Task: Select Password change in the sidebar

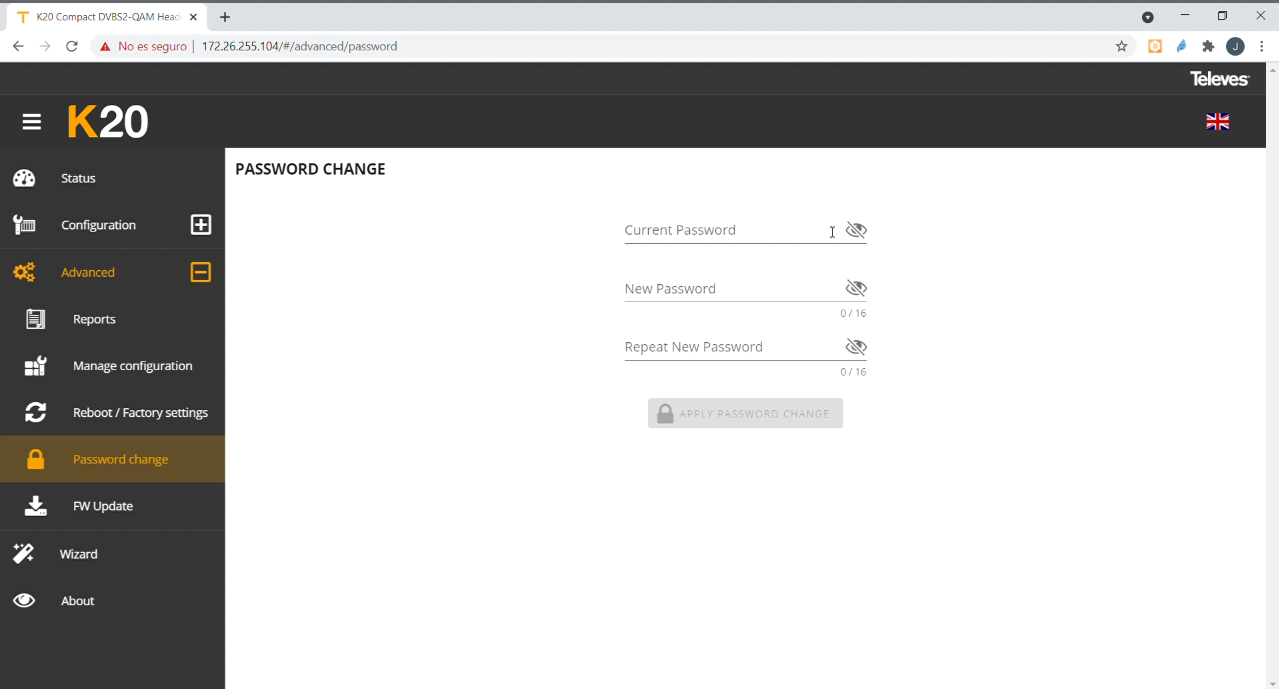Action: [120, 459]
